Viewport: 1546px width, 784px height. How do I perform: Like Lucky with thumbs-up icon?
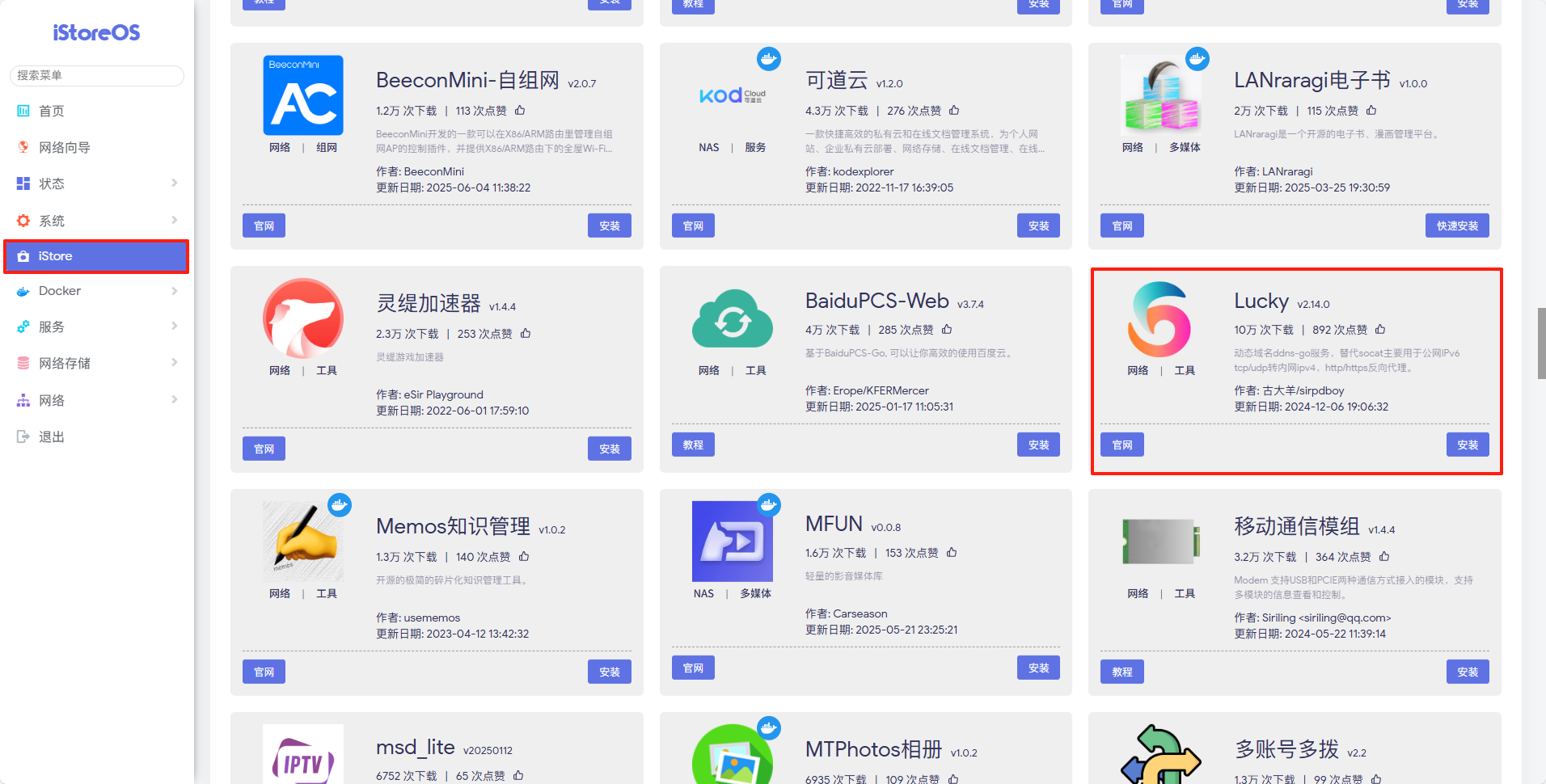click(1380, 329)
